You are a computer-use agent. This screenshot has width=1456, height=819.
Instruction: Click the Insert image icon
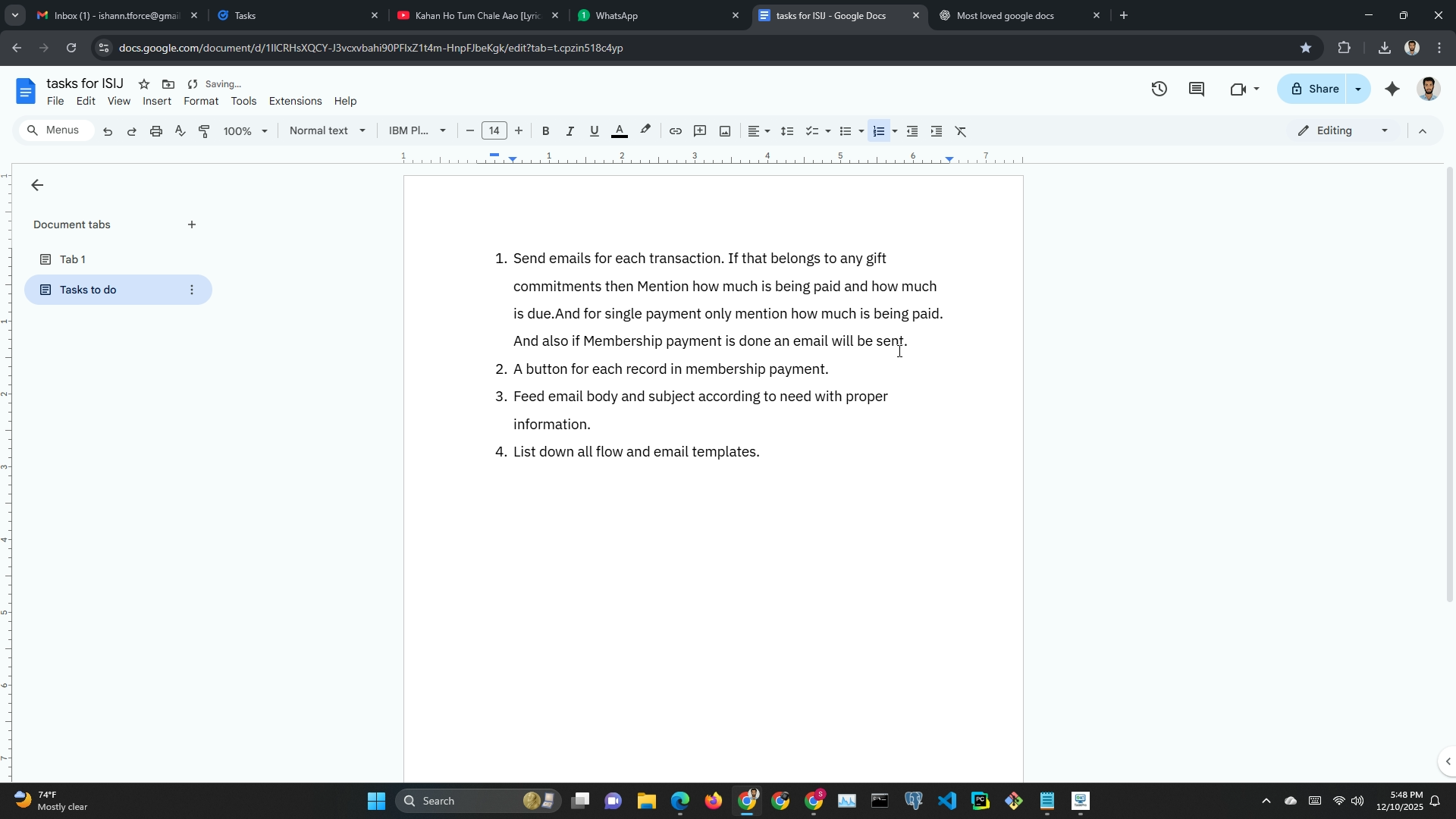724,131
